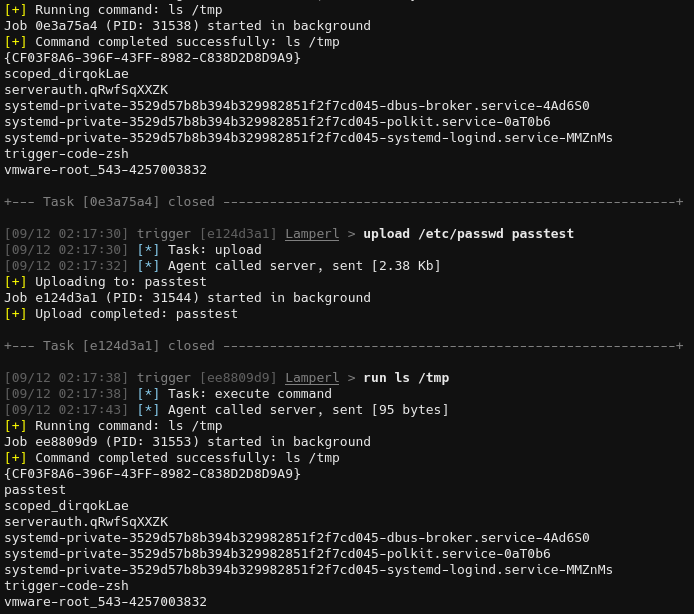Select the standalone 'passtest' entry in the last listing
This screenshot has height=614, width=694.
[x=35, y=490]
